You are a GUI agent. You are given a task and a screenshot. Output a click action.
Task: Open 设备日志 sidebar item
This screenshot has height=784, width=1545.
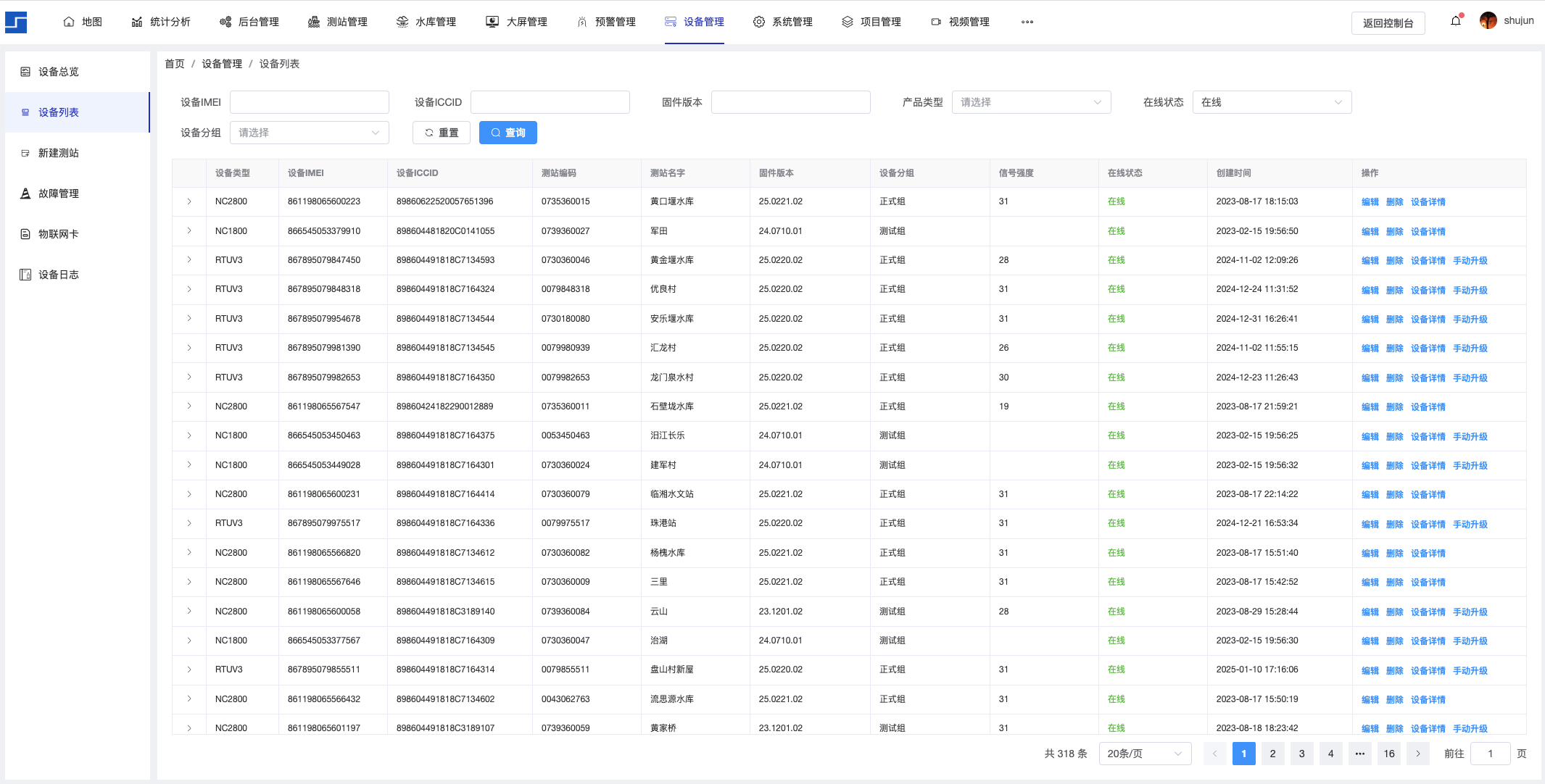58,275
